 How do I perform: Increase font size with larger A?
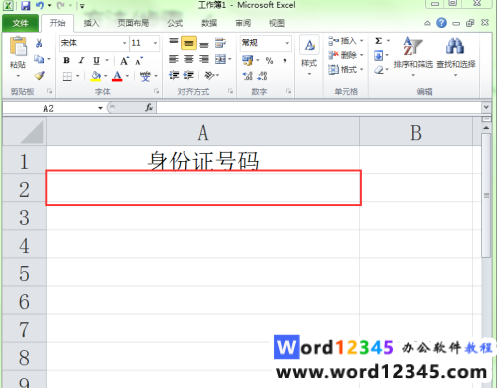[x=124, y=61]
